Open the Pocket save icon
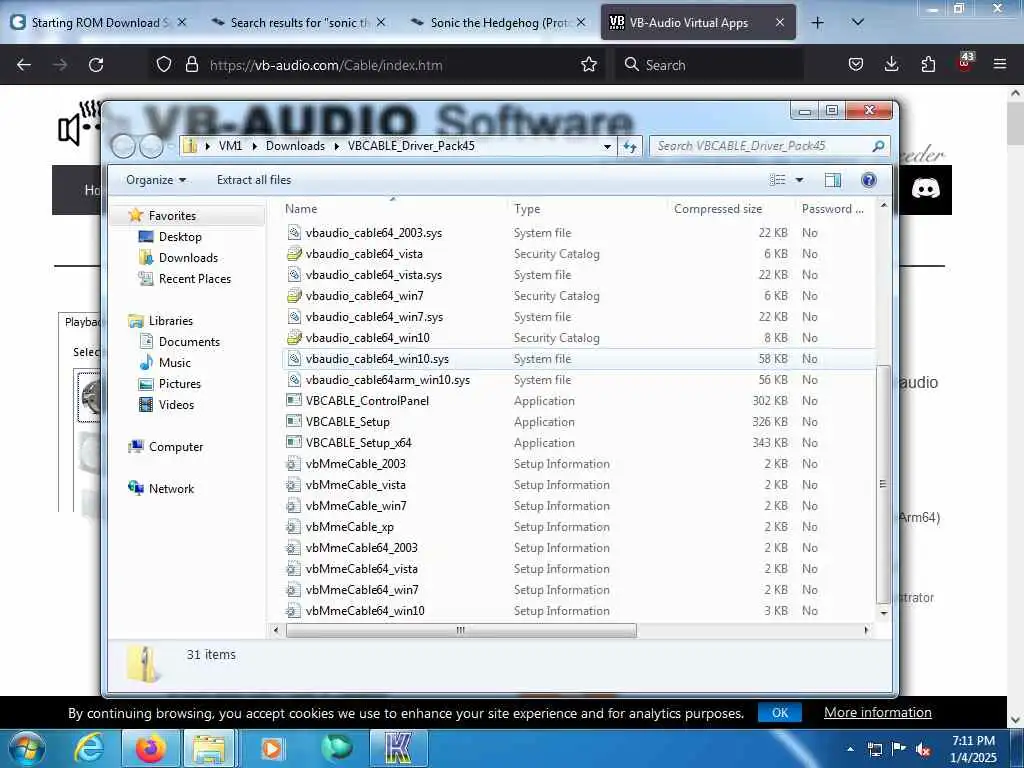Screen dimensions: 1024x768 pyautogui.click(x=856, y=65)
